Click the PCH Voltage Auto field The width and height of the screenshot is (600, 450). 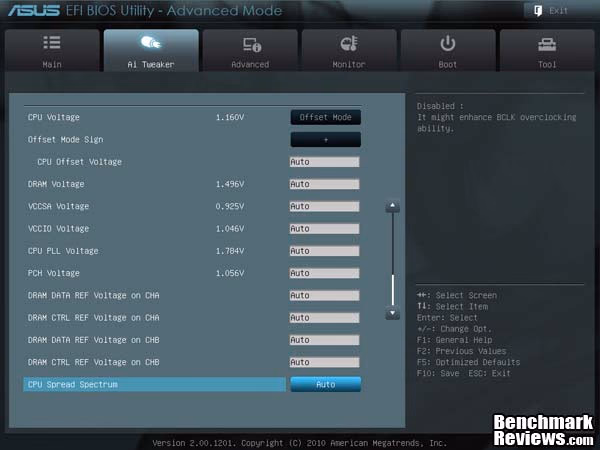324,273
